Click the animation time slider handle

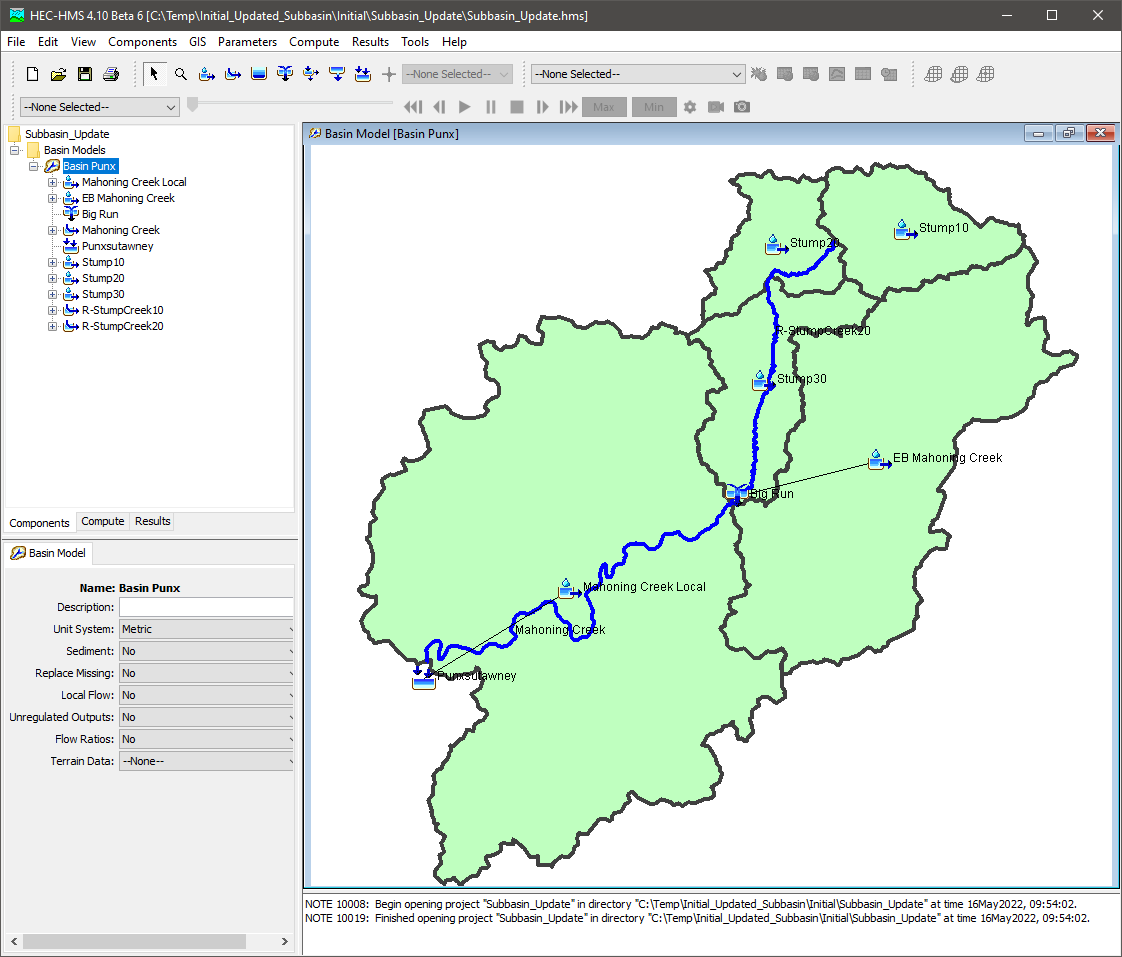pos(192,105)
